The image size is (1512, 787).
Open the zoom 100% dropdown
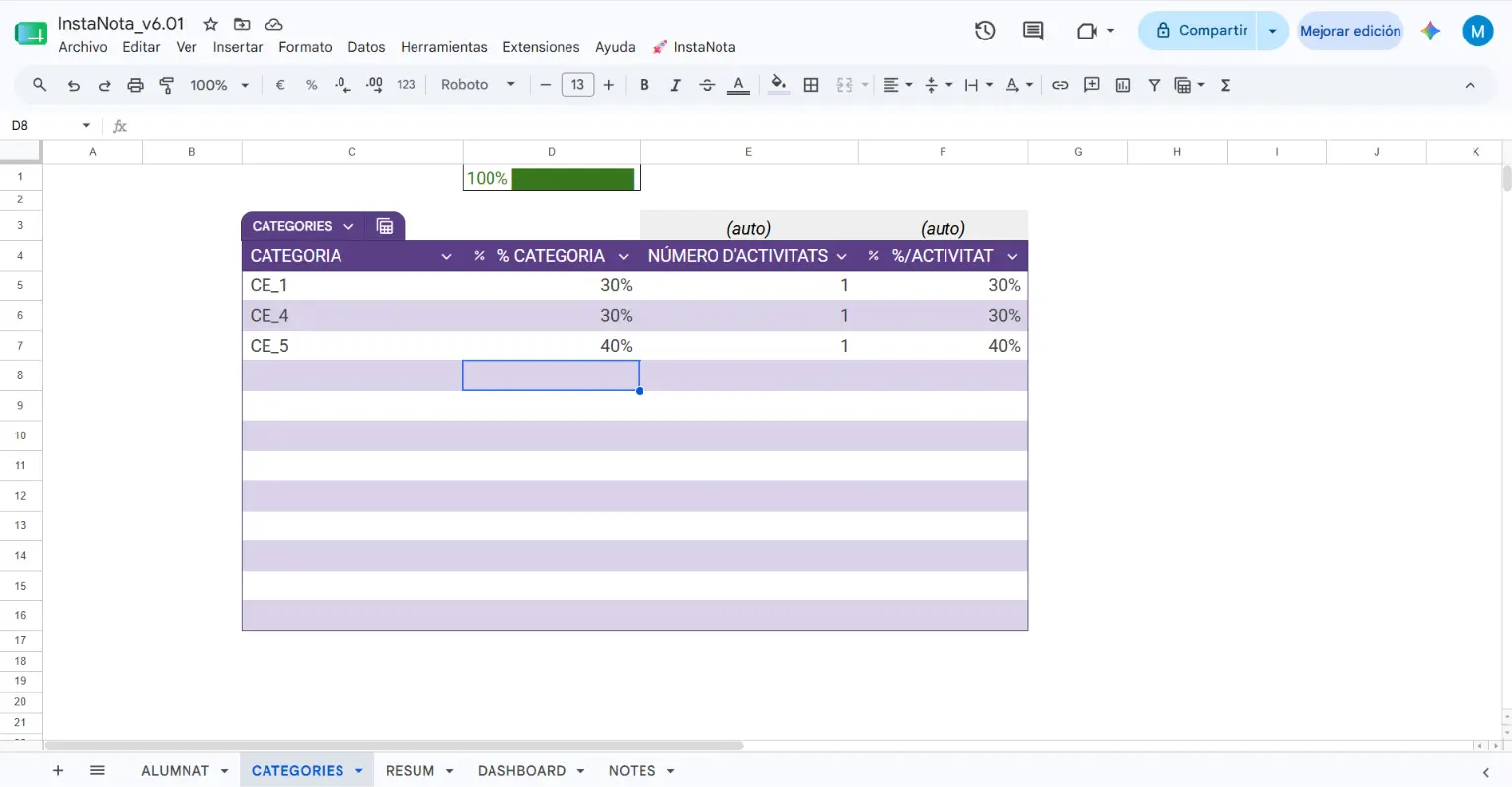coord(219,85)
